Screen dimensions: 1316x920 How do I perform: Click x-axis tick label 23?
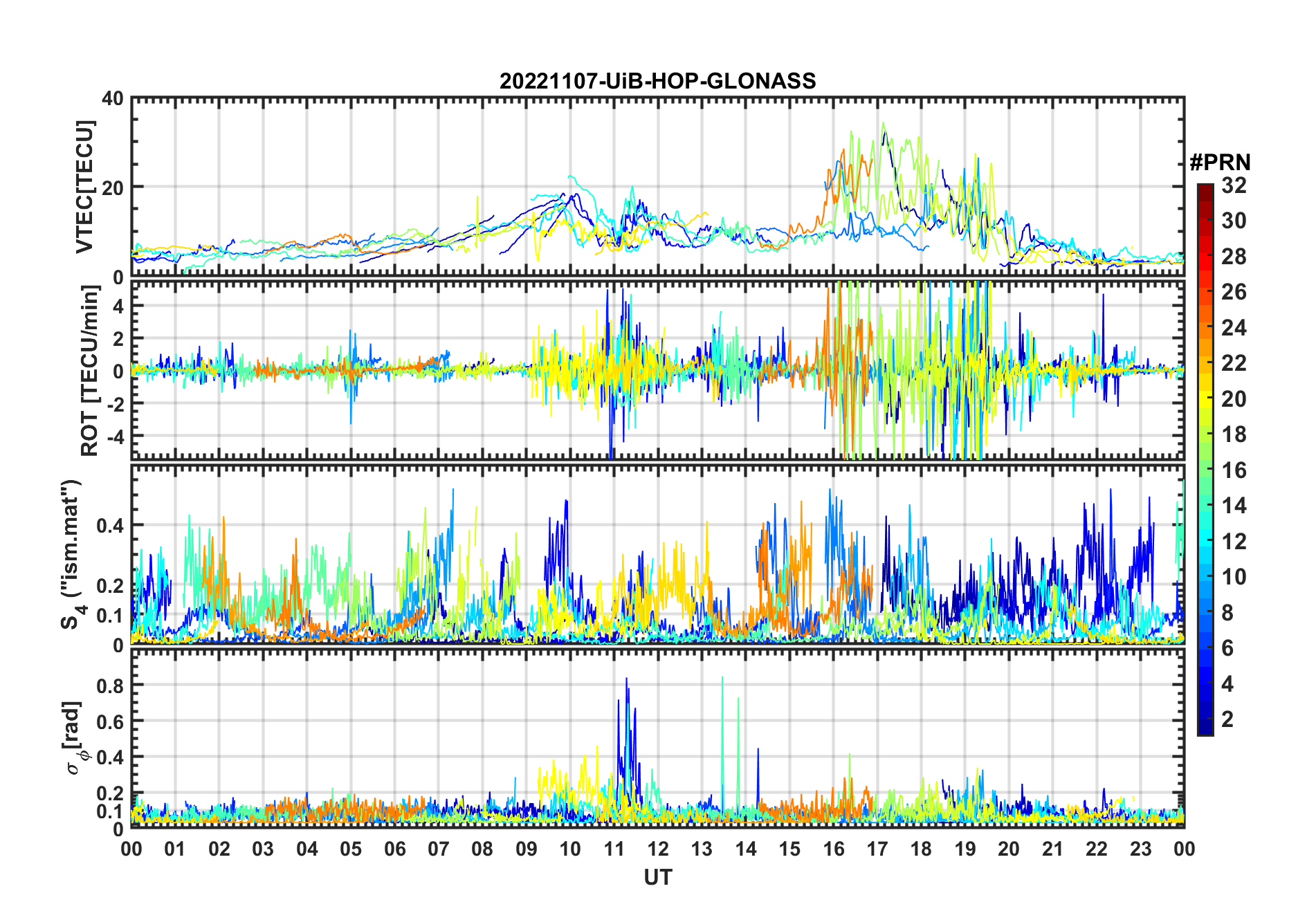tap(1140, 849)
